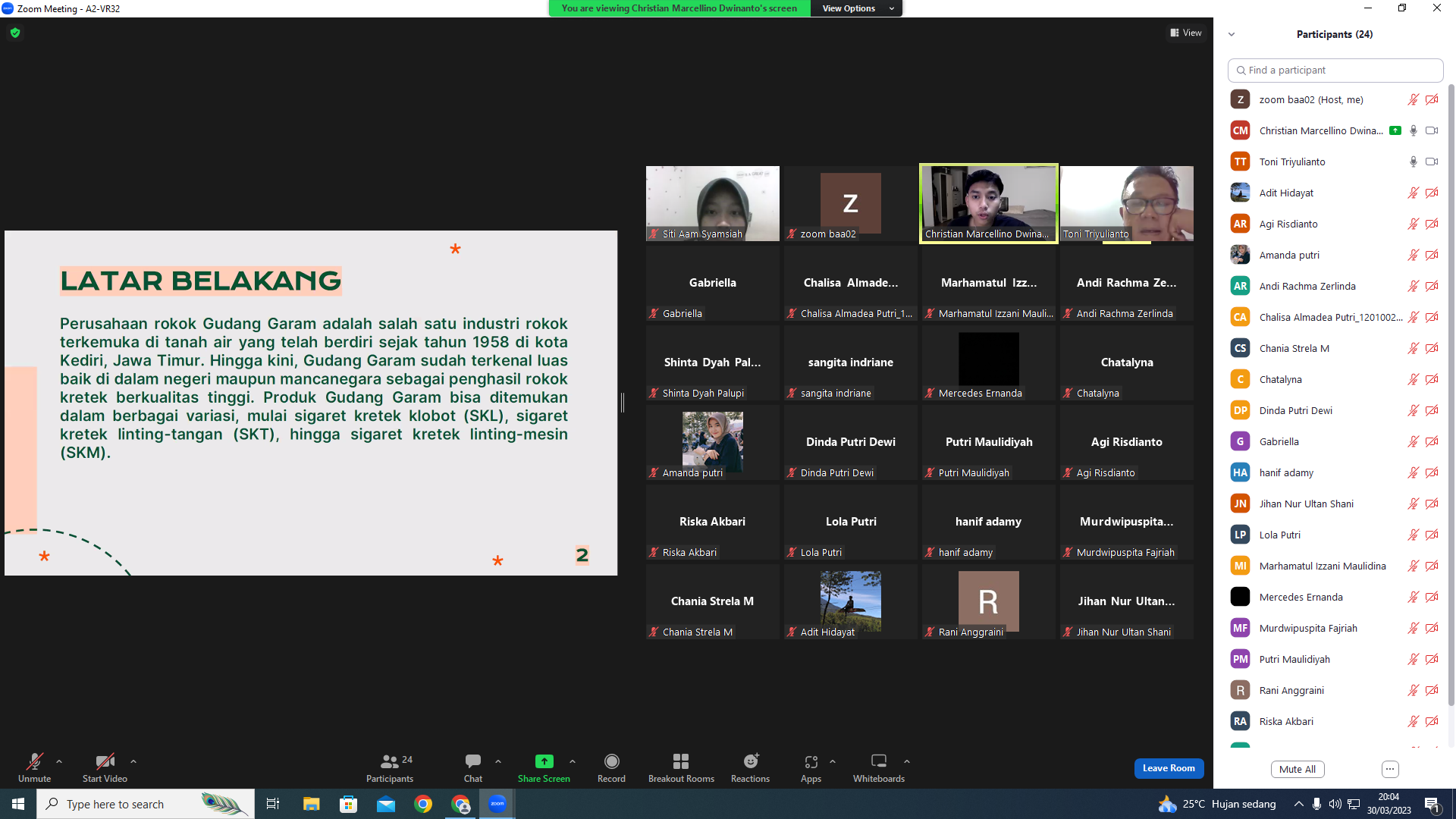This screenshot has height=819, width=1456.
Task: Toggle camera icon for Christian Marcellino in list
Action: pos(1432,130)
